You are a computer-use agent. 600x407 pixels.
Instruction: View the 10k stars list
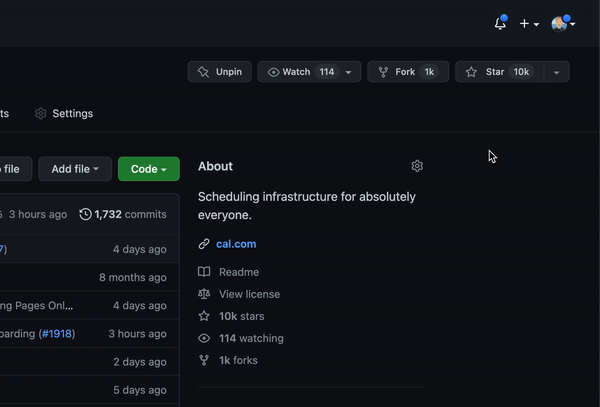(x=241, y=316)
